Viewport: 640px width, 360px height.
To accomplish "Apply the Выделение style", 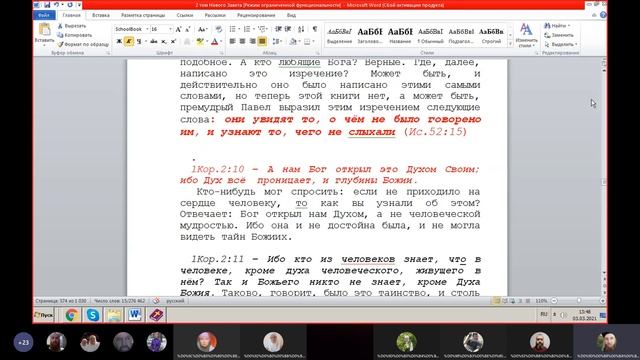I will click(339, 35).
